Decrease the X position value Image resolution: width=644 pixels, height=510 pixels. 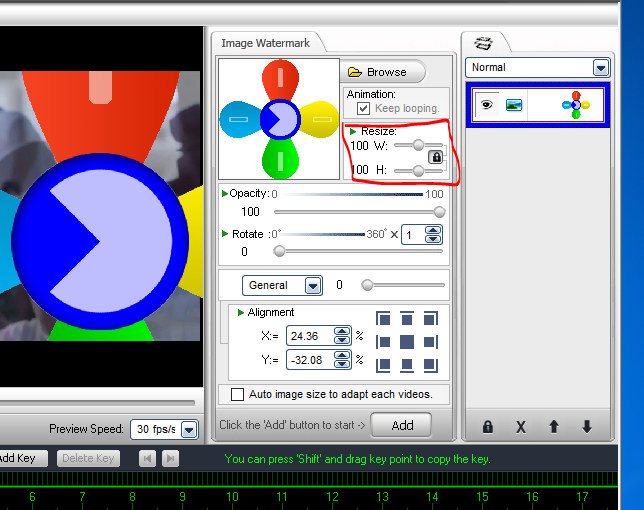[342, 340]
